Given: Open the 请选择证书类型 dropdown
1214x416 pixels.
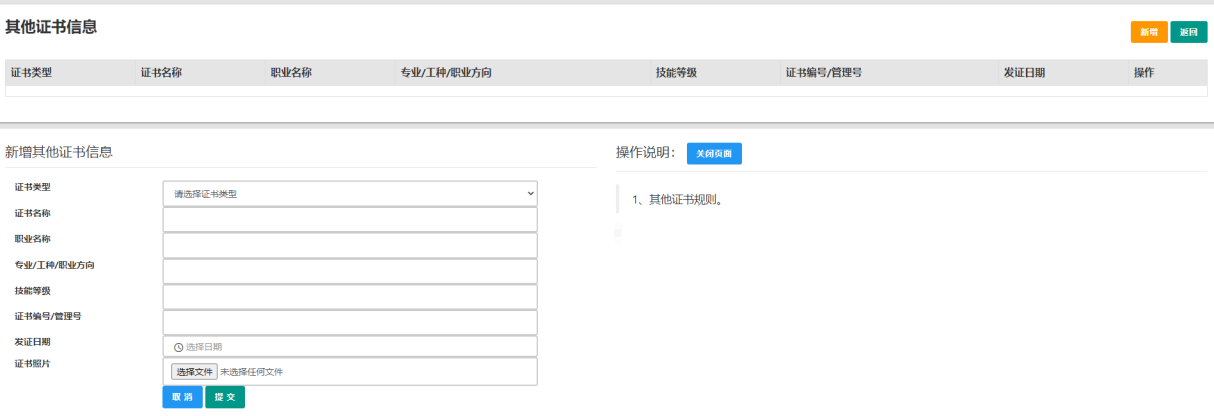Looking at the screenshot, I should pos(349,193).
